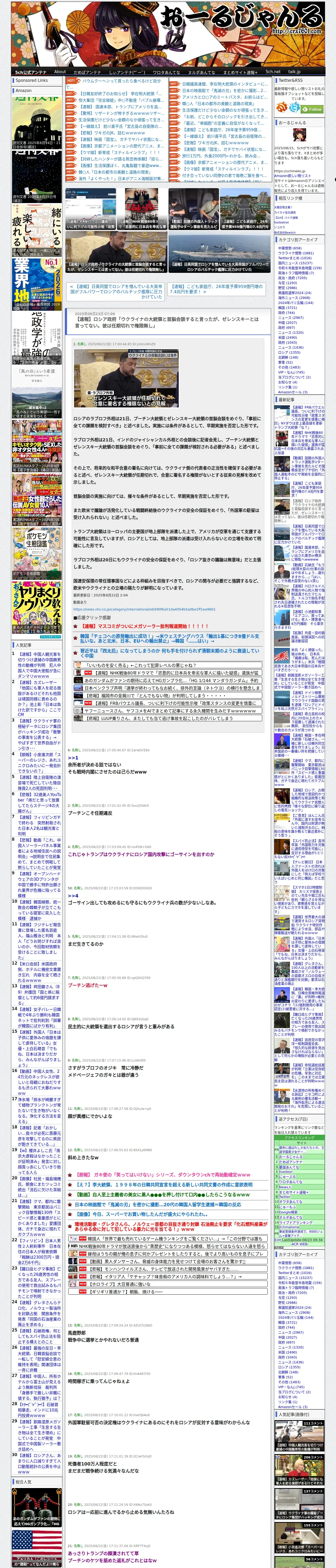336x1568 pixels.
Task: Open the 韓国「チェコへの原発輸出に成功 link
Action: point(170,638)
